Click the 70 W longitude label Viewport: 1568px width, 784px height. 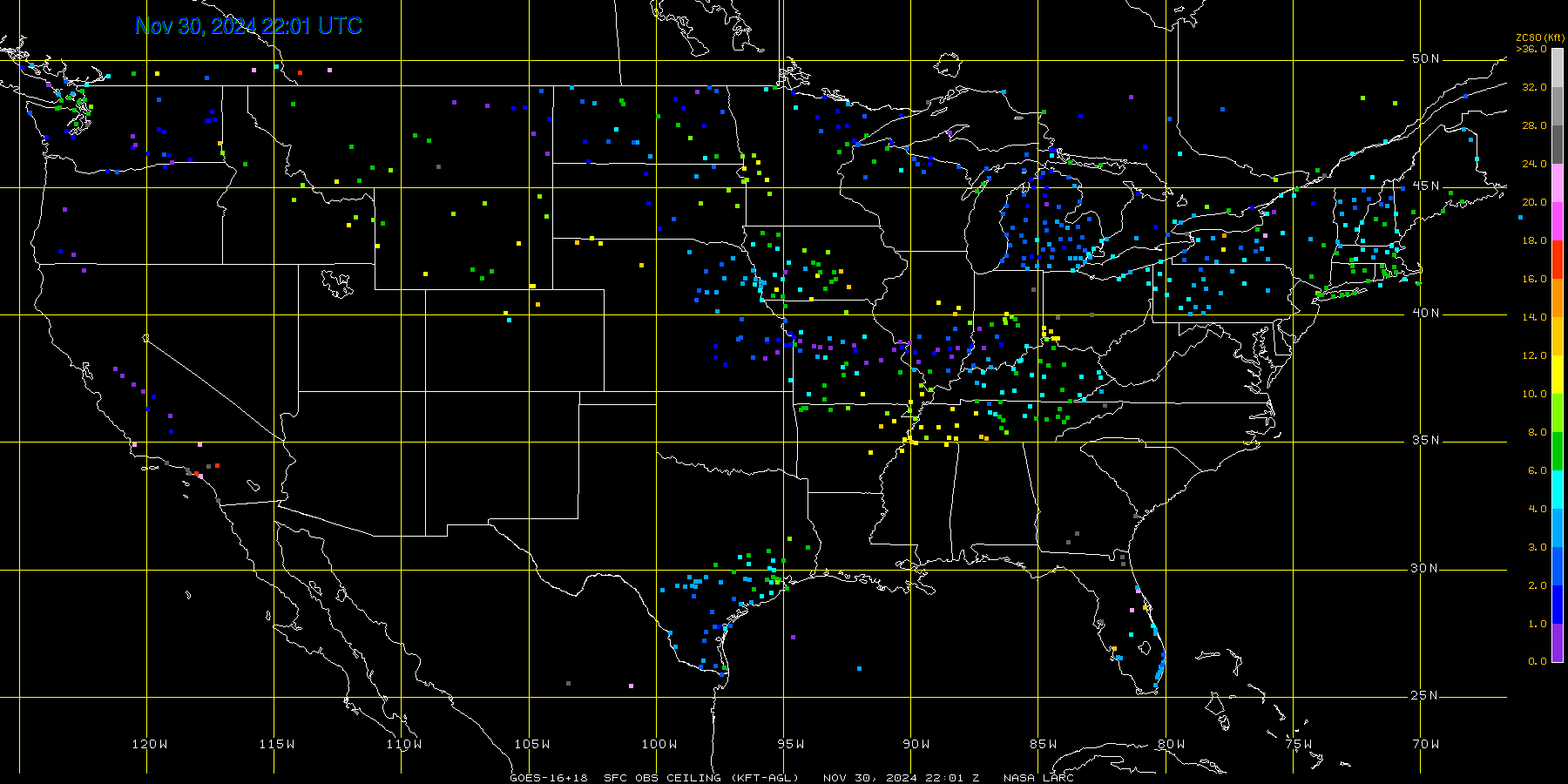[x=1426, y=744]
